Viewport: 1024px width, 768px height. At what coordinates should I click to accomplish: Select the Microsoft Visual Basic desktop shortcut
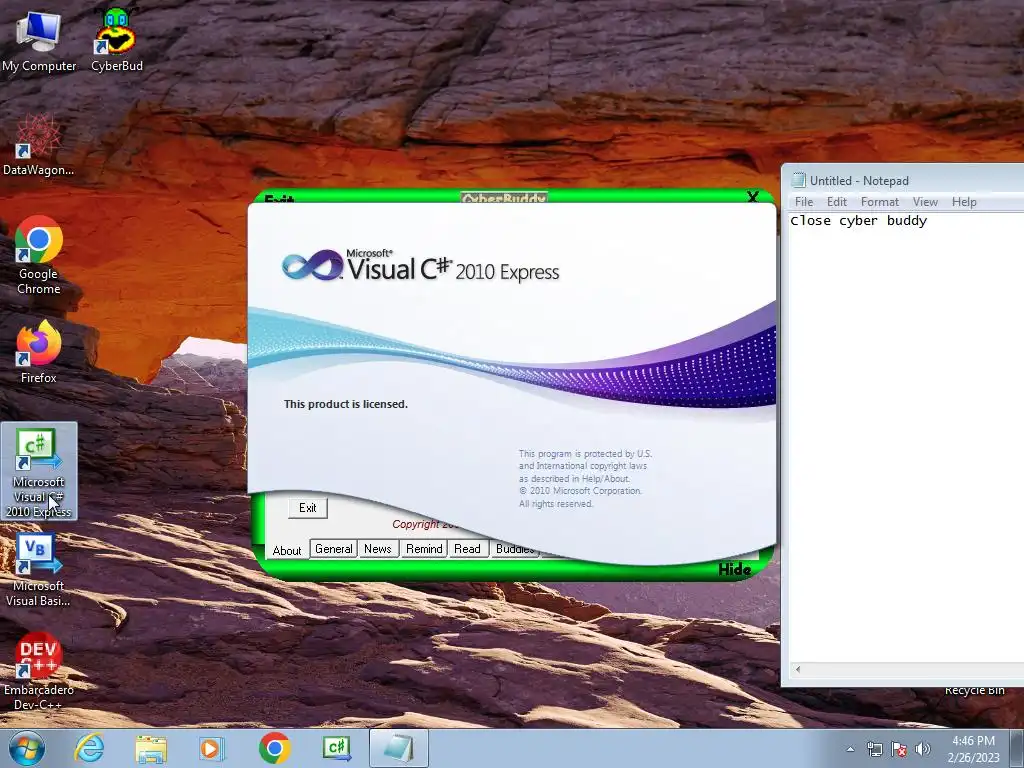click(x=38, y=571)
